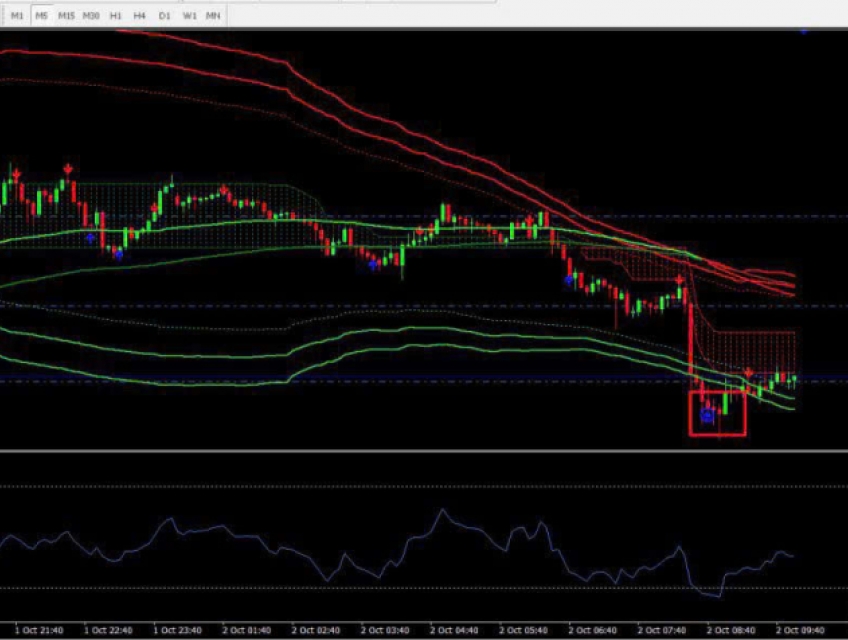Show the D1 daily timeframe
This screenshot has height=640, width=848.
point(165,16)
